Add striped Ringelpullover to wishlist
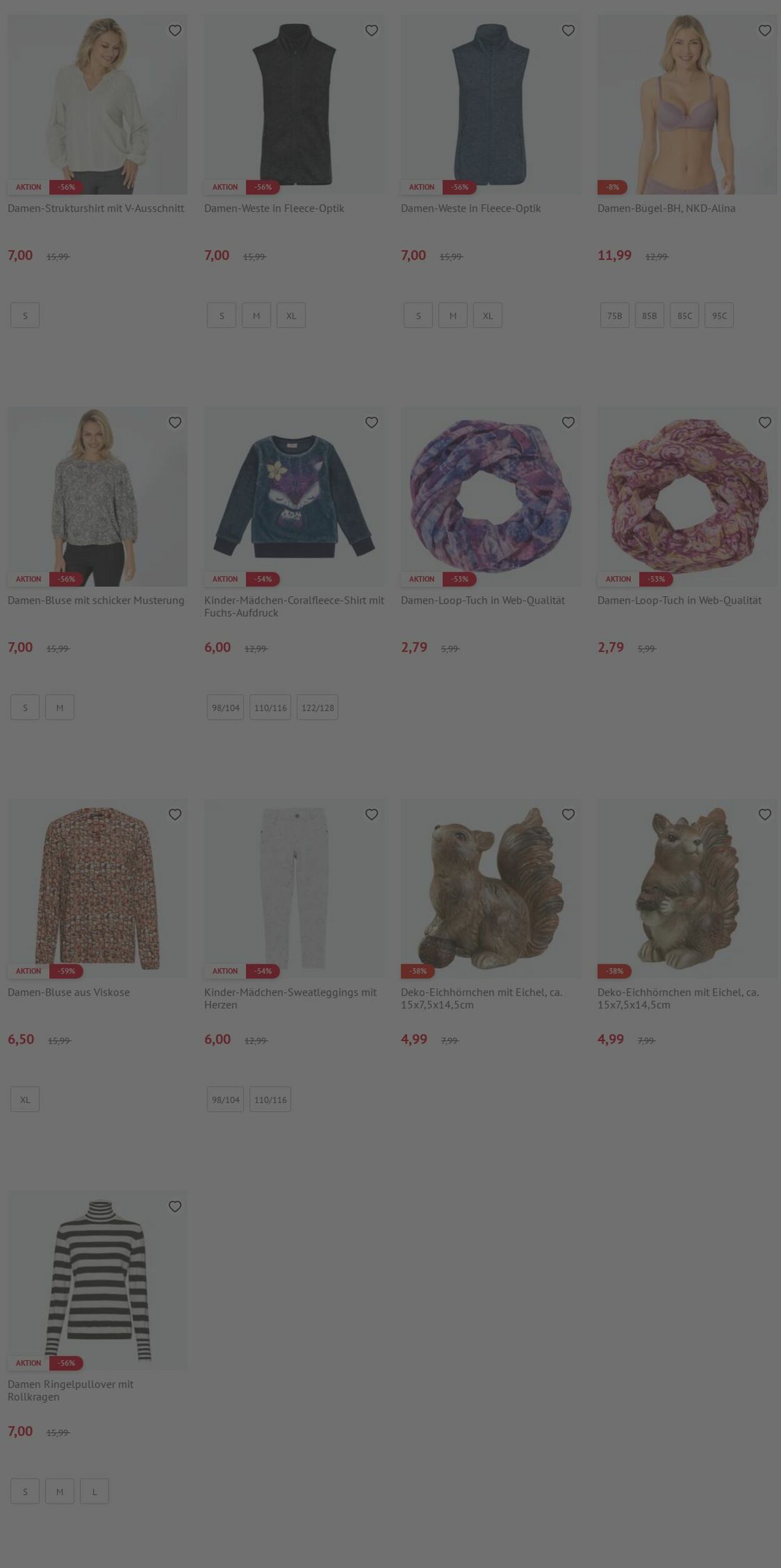The width and height of the screenshot is (781, 1568). 175,1206
